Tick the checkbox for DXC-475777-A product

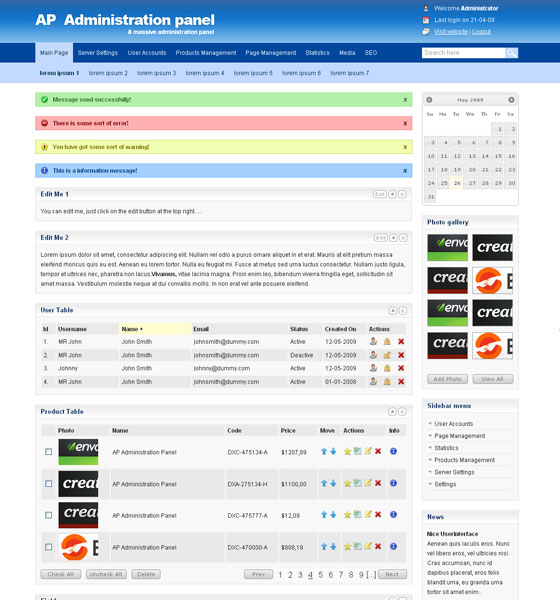tap(49, 515)
